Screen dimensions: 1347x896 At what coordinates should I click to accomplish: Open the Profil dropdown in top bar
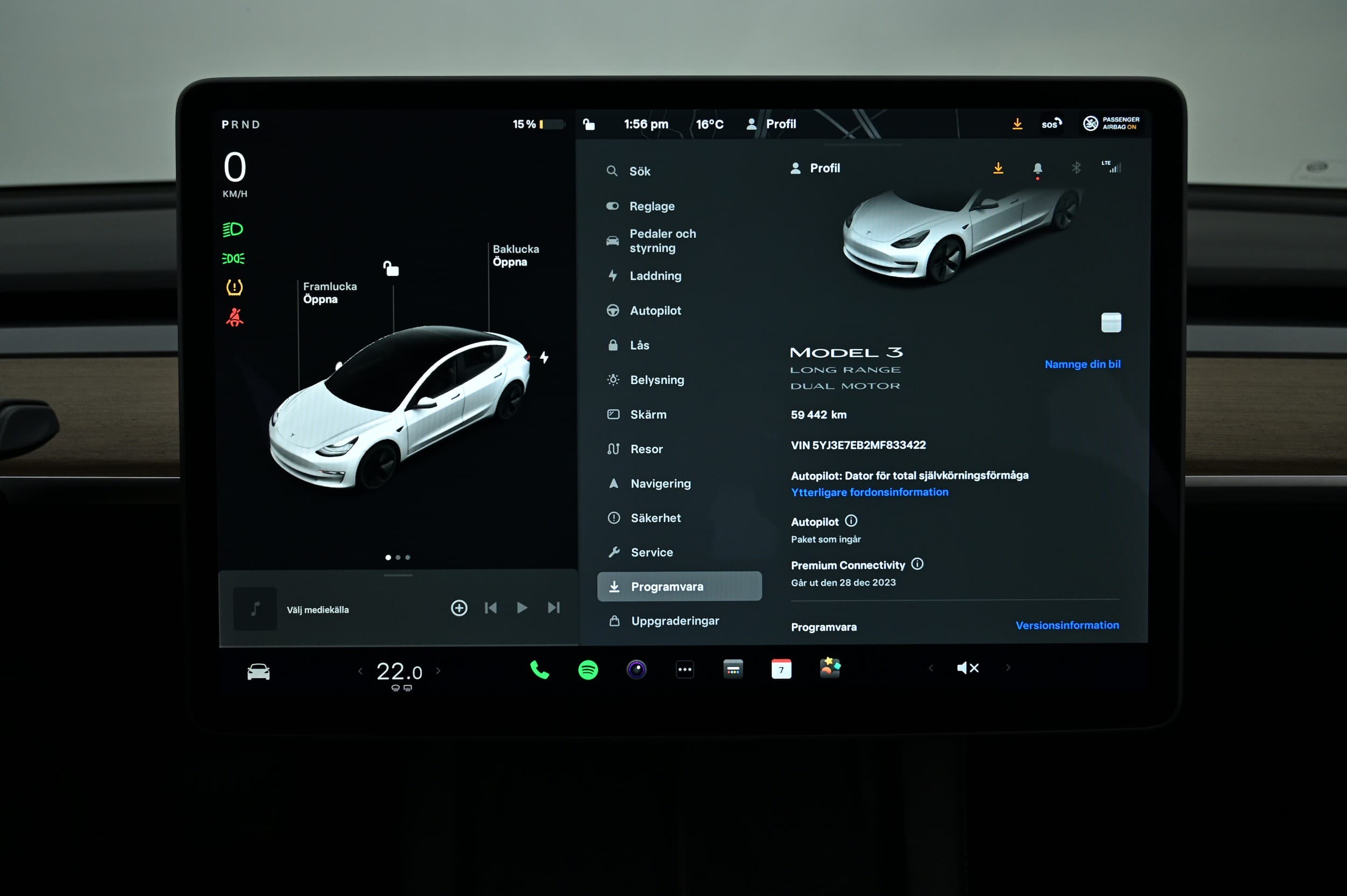(x=771, y=124)
